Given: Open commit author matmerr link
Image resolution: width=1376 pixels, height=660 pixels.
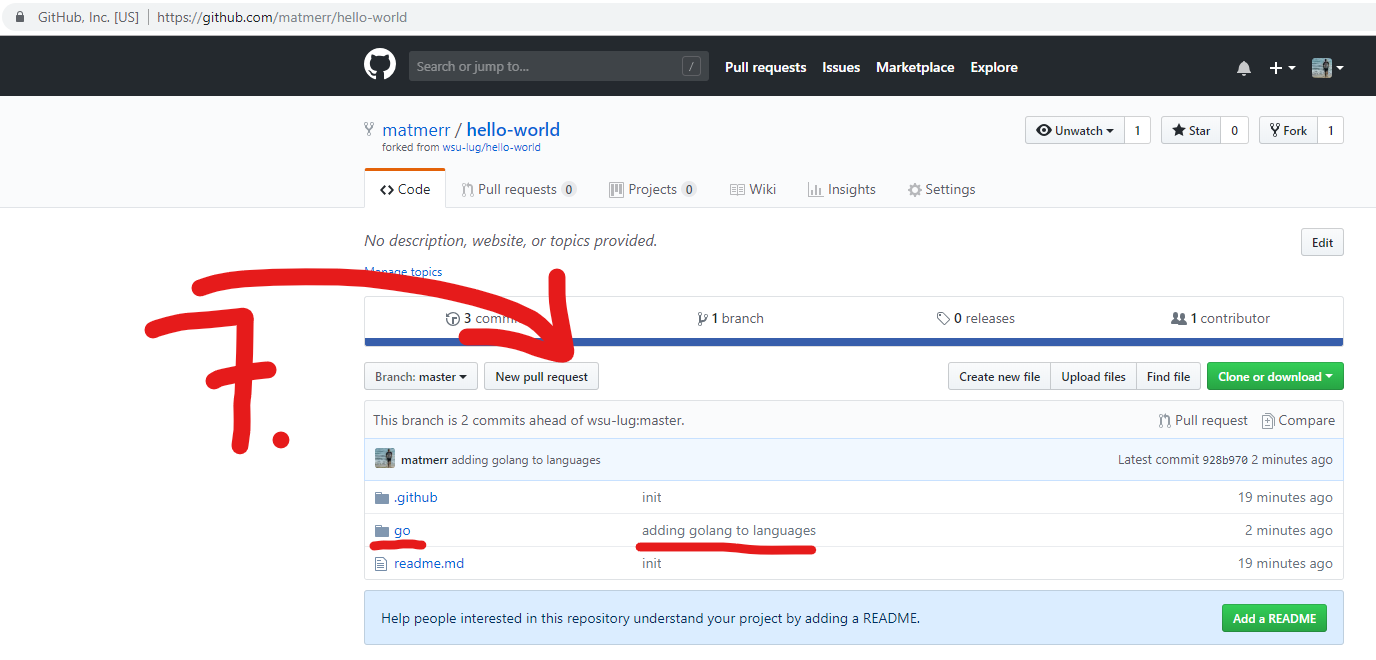Looking at the screenshot, I should pyautogui.click(x=424, y=460).
